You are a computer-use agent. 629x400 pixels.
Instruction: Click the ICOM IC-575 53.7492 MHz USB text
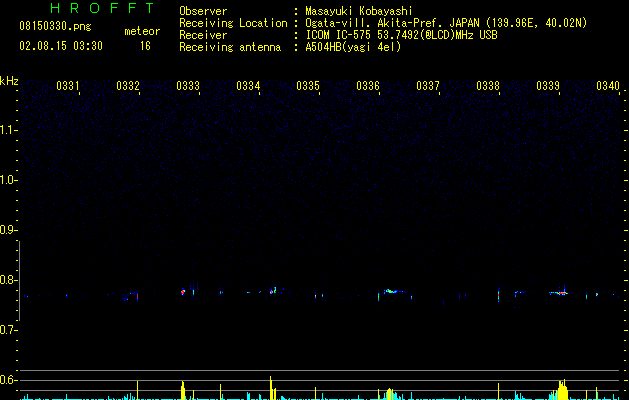click(401, 35)
